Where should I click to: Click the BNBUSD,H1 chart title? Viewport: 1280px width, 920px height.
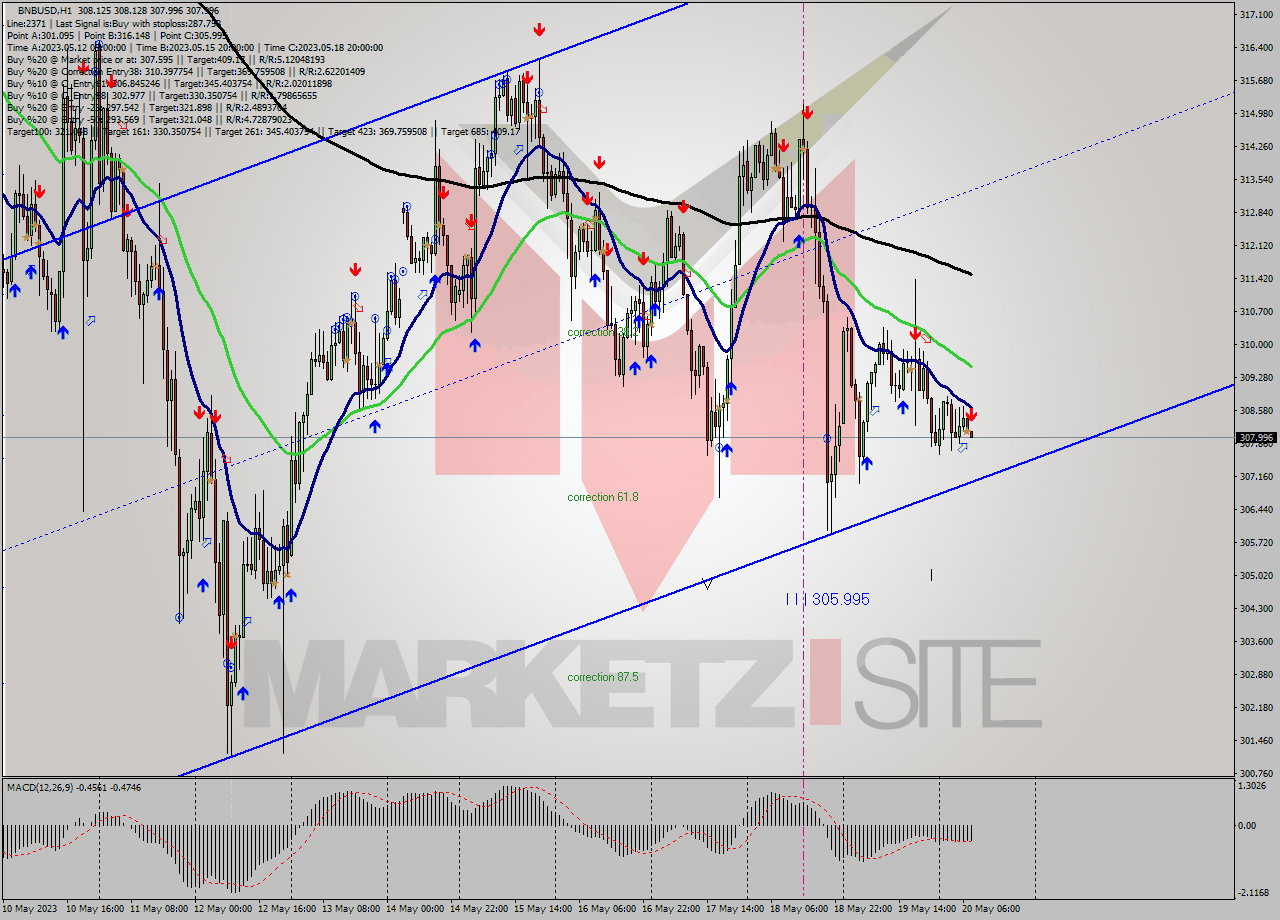click(x=45, y=9)
